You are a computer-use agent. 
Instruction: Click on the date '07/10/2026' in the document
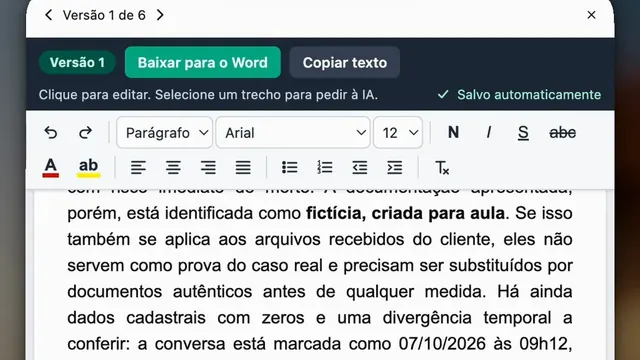442,344
